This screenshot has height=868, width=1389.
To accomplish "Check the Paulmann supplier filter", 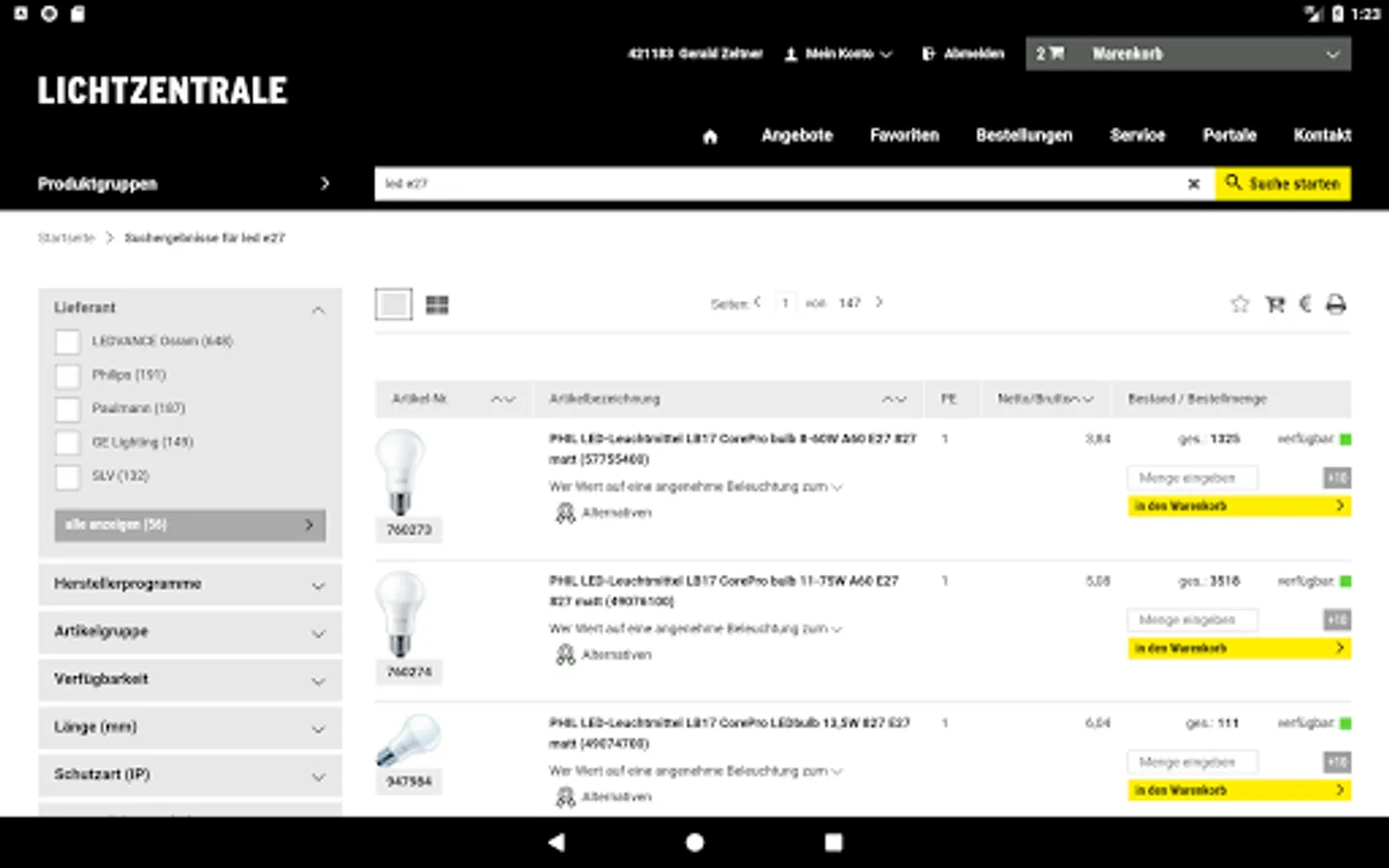I will [x=68, y=409].
